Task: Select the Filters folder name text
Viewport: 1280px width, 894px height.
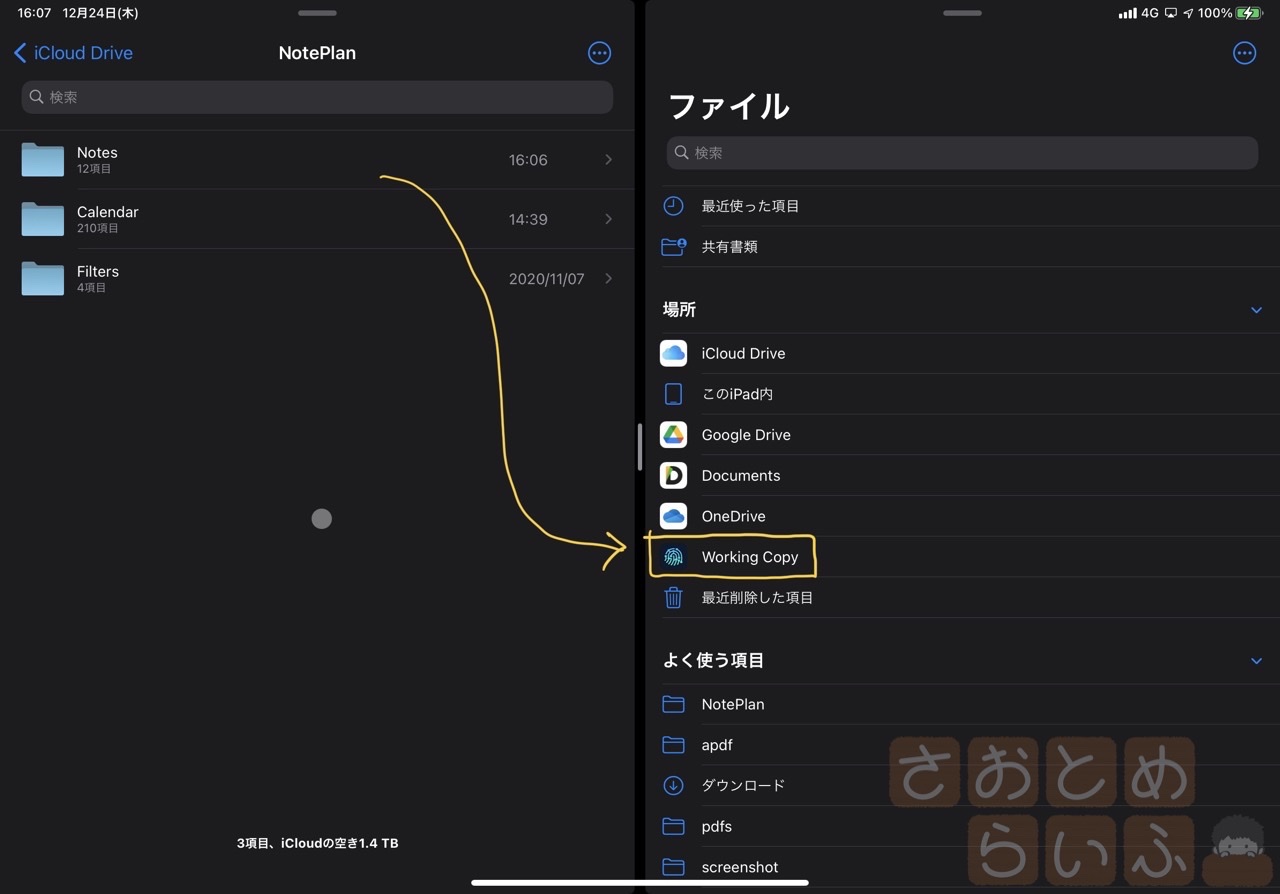Action: [98, 271]
